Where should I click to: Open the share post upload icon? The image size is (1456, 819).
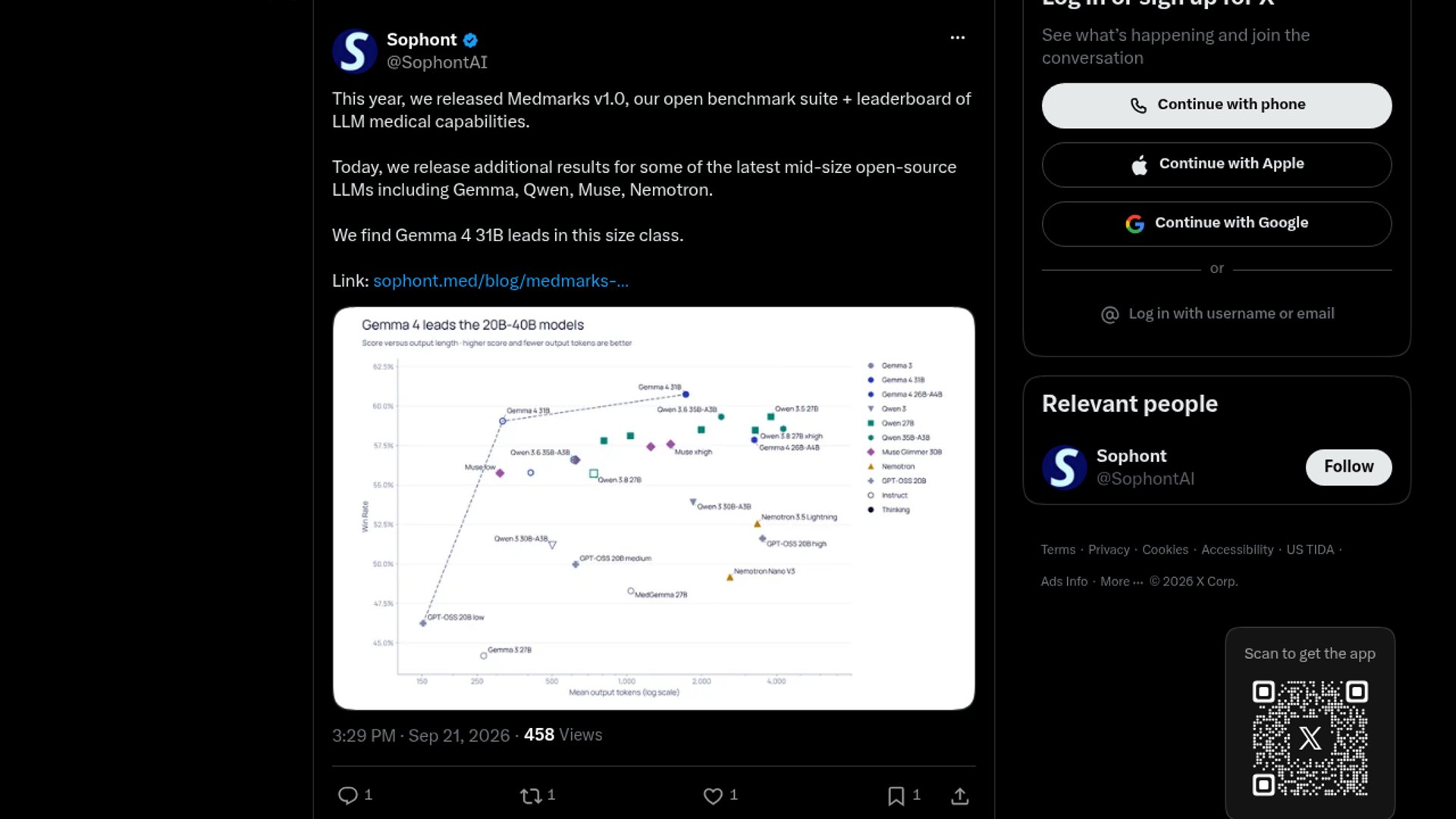[959, 795]
